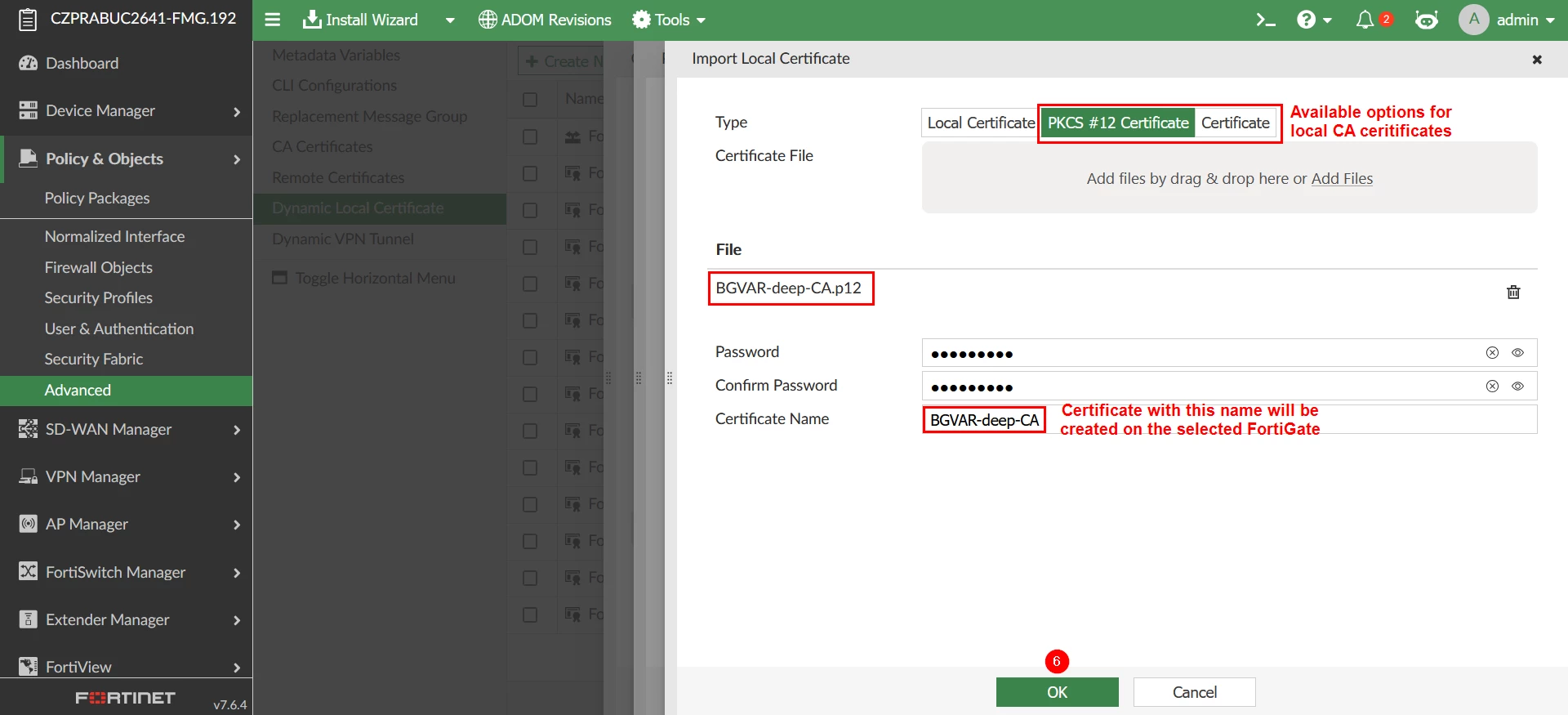Select the Advanced menu item
1568x715 pixels.
click(126, 391)
